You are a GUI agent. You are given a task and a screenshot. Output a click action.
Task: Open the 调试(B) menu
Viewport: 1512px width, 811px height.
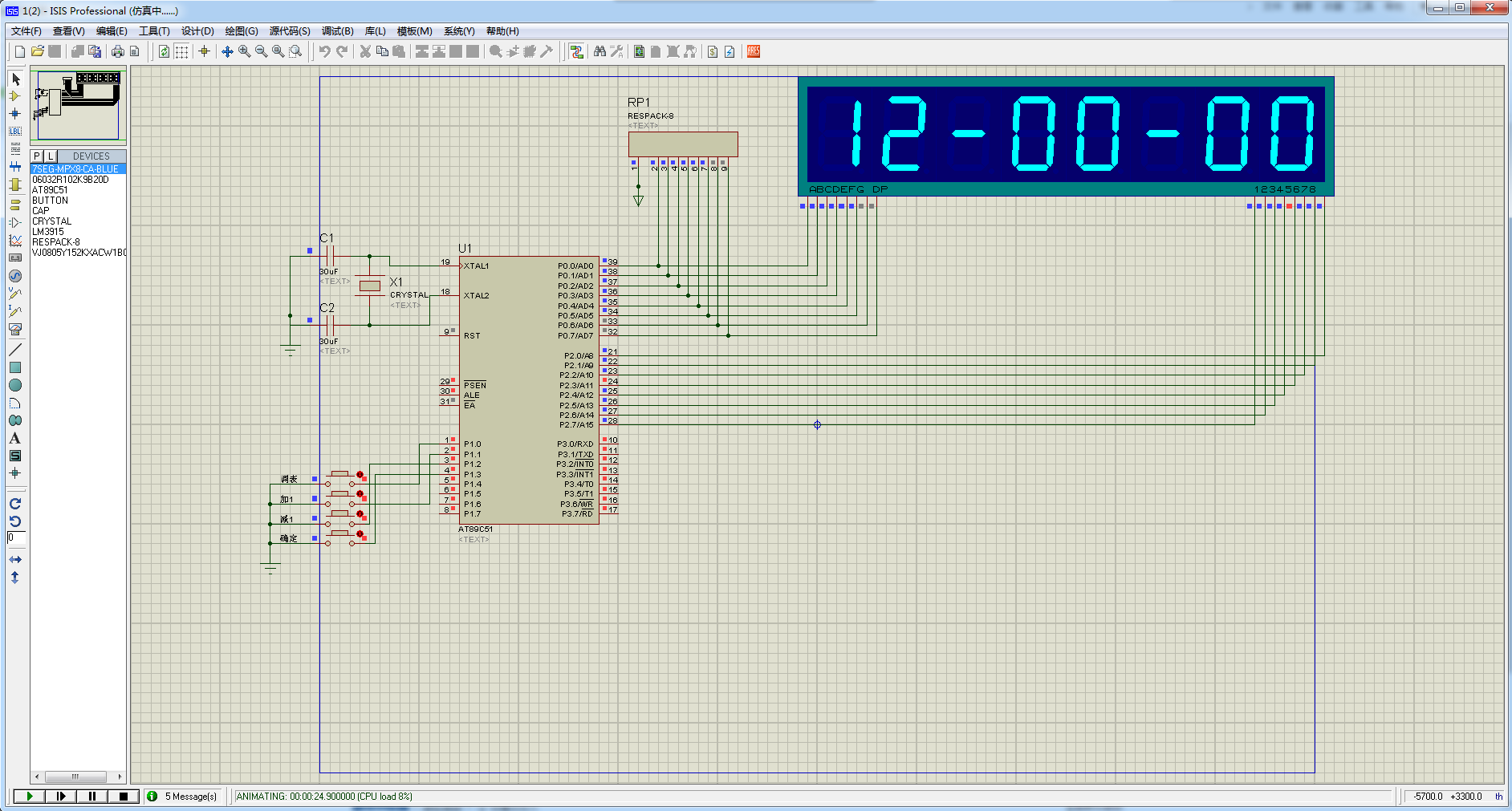338,31
